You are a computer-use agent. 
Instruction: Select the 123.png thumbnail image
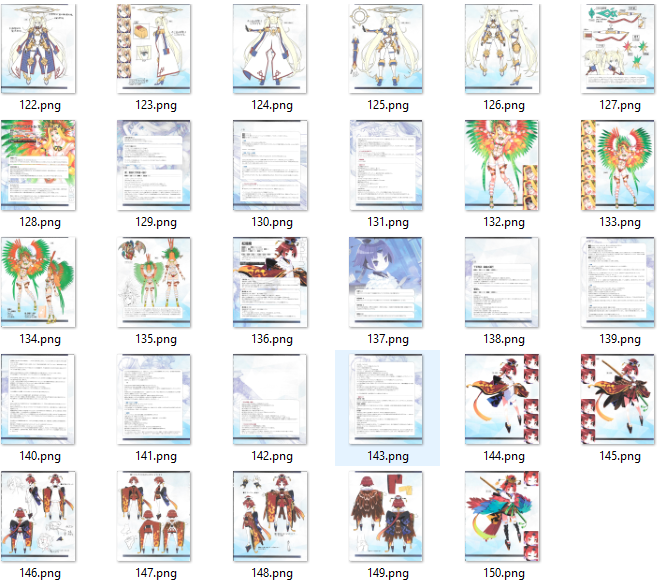click(154, 48)
